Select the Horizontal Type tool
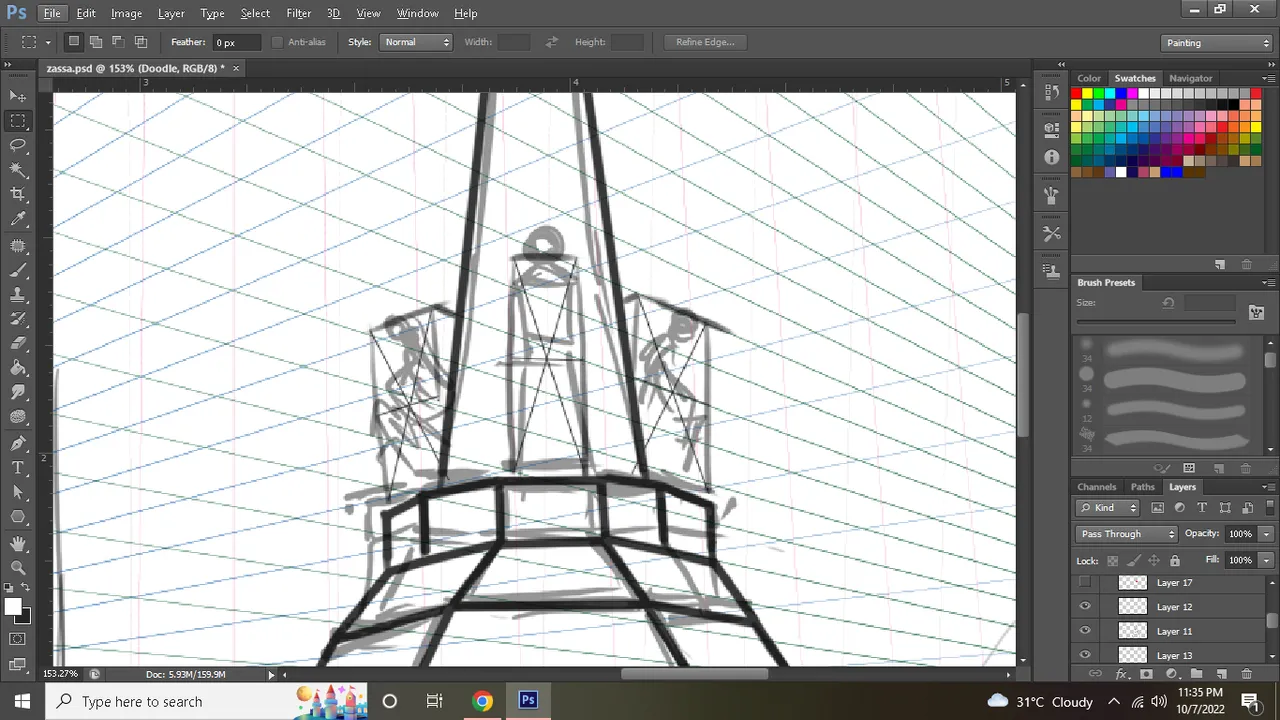The height and width of the screenshot is (720, 1280). click(18, 468)
